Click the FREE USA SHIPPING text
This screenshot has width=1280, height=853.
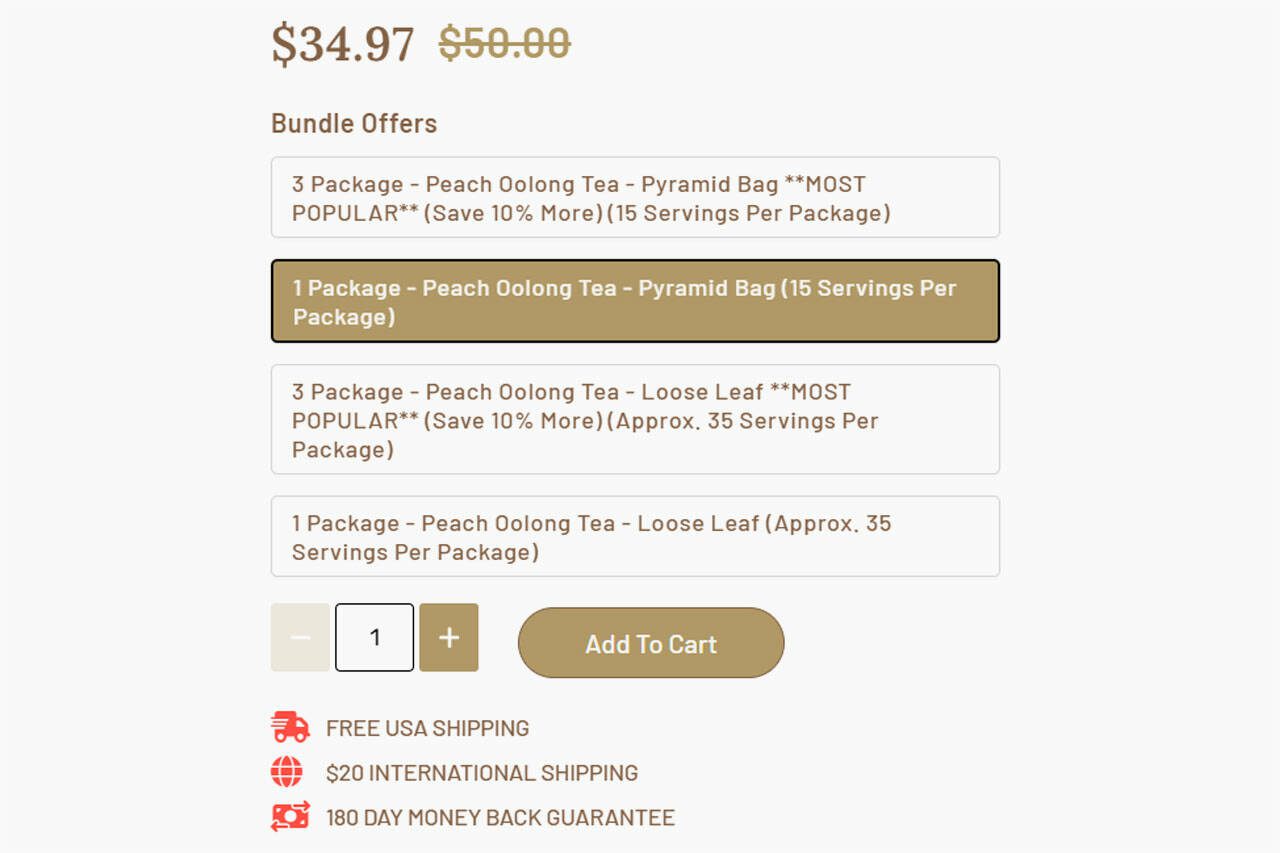(x=428, y=728)
